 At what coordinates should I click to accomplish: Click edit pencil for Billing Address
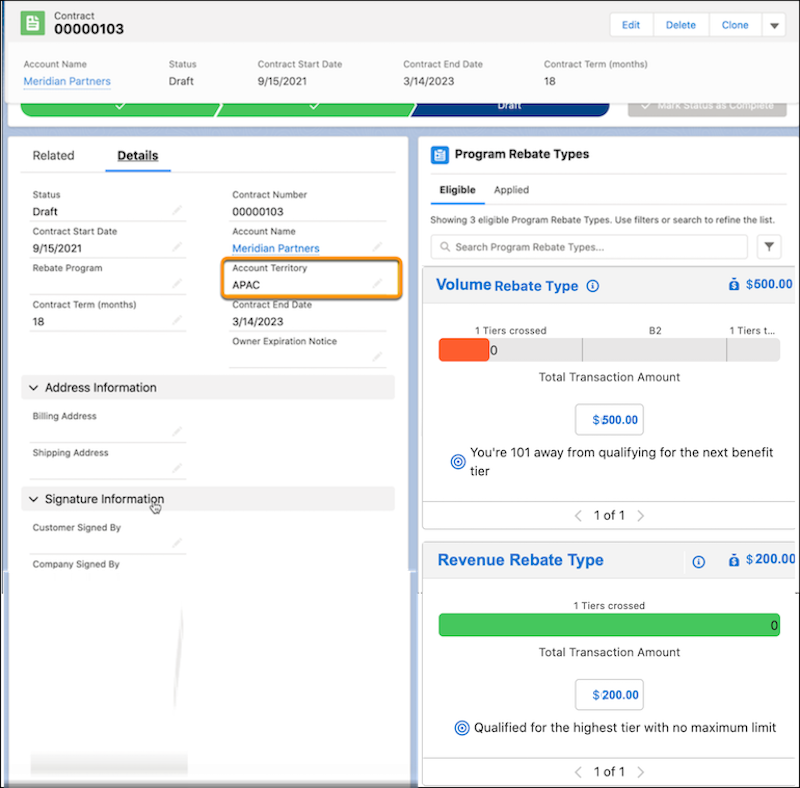pos(177,432)
